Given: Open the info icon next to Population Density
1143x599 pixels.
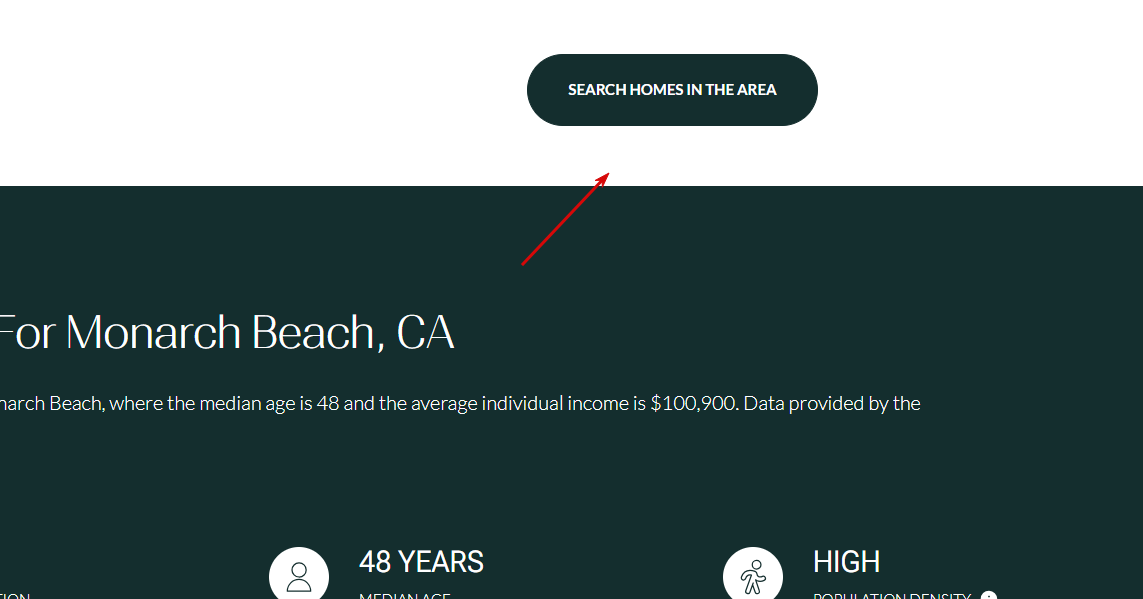Looking at the screenshot, I should tap(988, 595).
